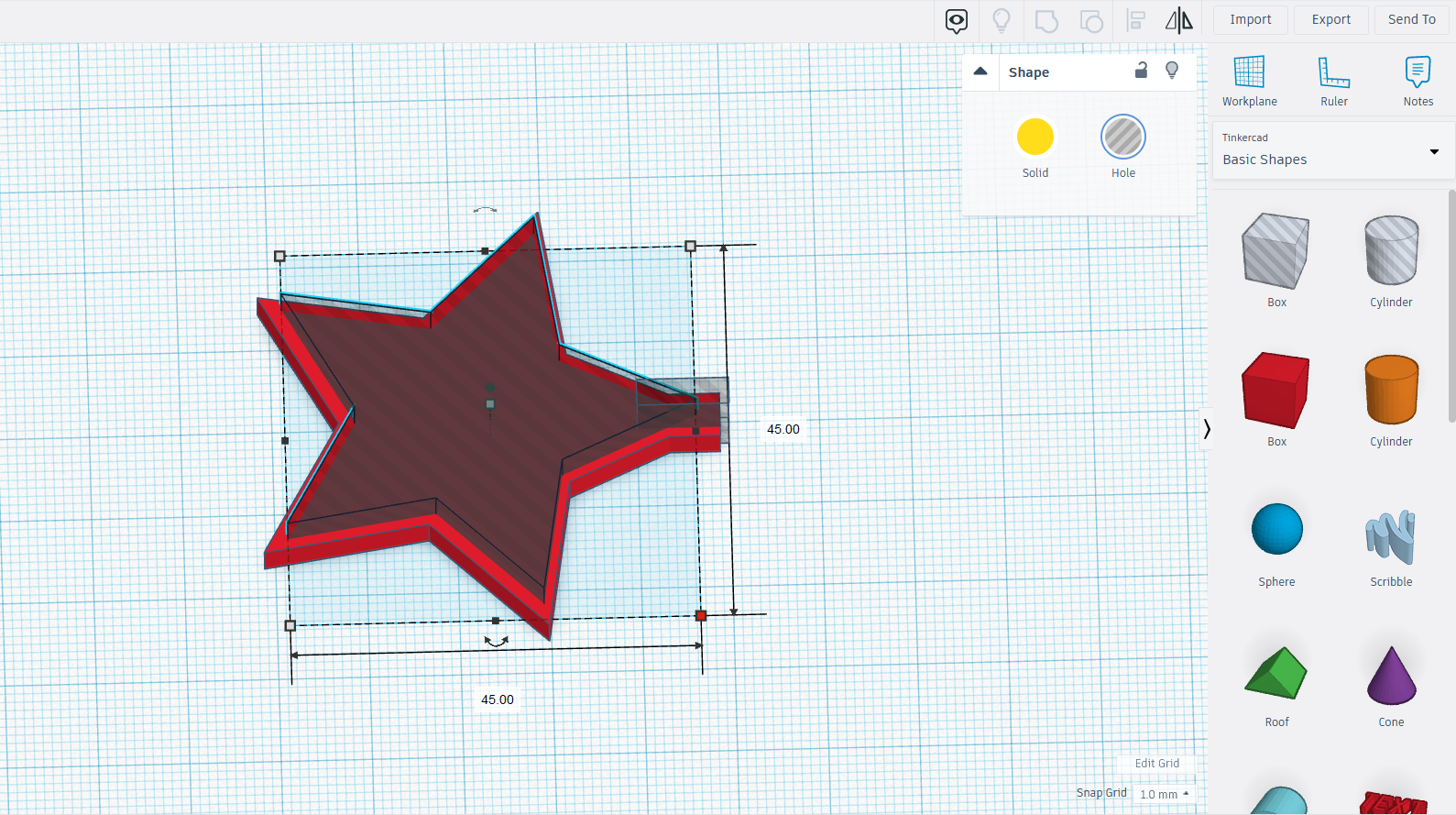This screenshot has height=815, width=1456.
Task: Open the Snap Grid 1.0 mm dropdown
Action: (1164, 794)
